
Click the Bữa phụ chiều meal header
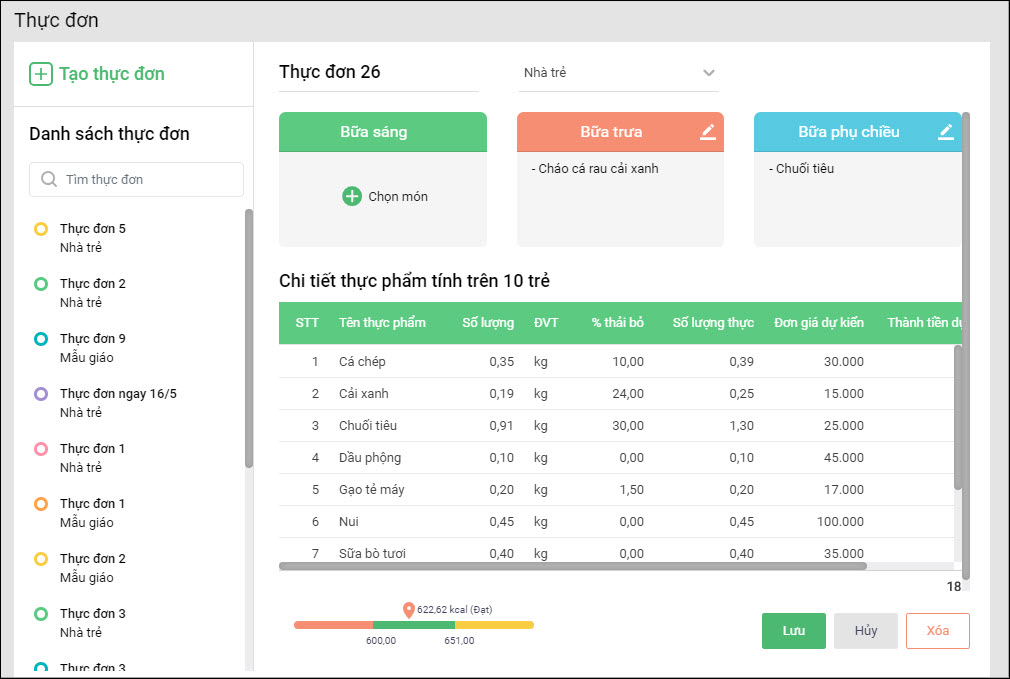857,132
